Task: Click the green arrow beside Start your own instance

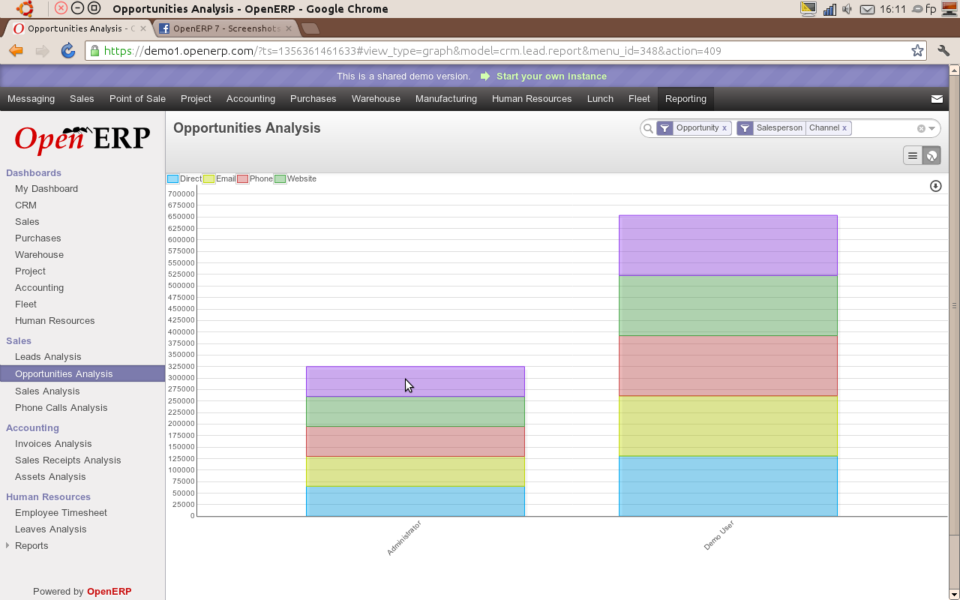Action: pos(485,76)
